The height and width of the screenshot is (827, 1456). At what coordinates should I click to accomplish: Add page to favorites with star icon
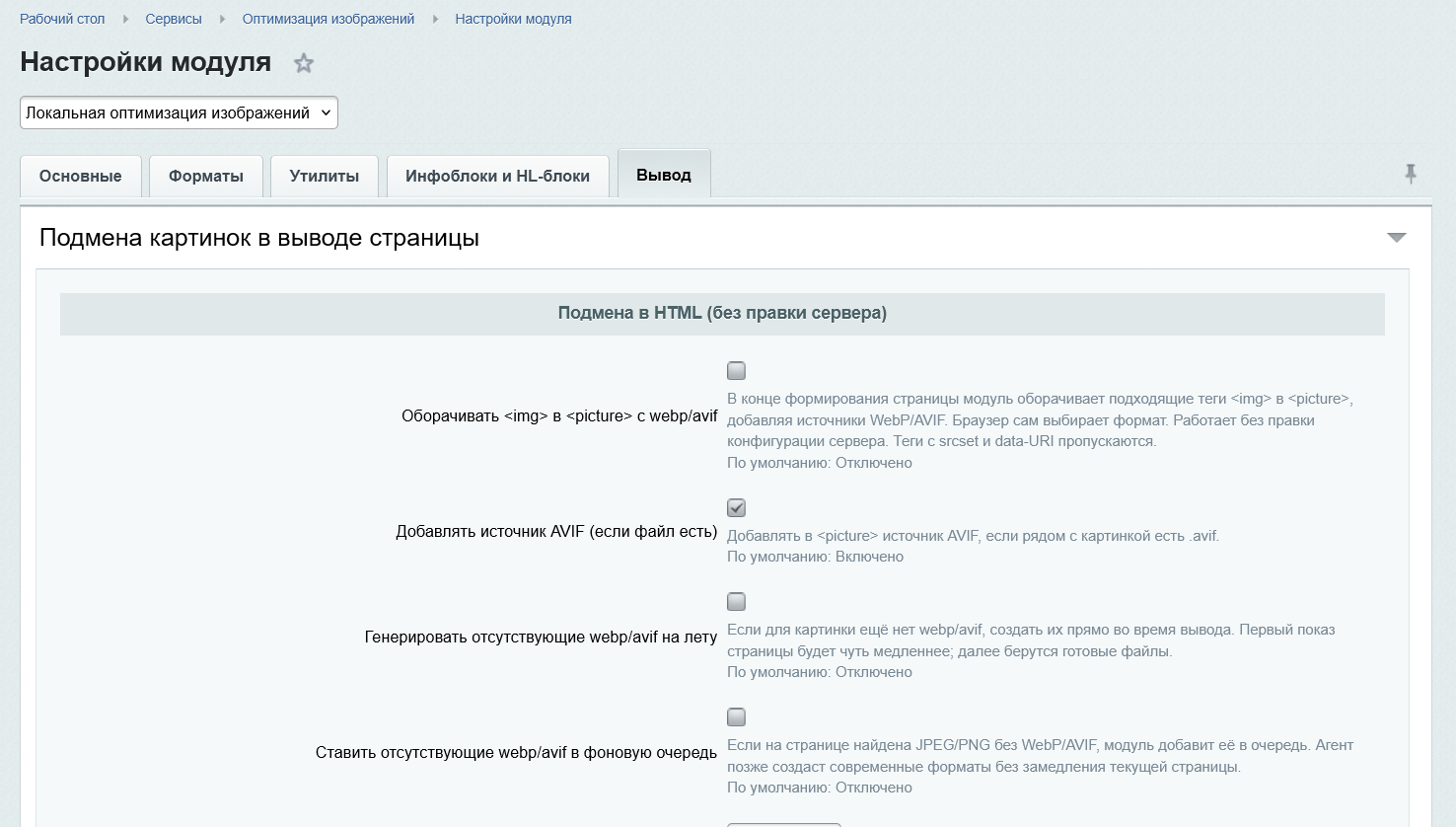point(304,63)
